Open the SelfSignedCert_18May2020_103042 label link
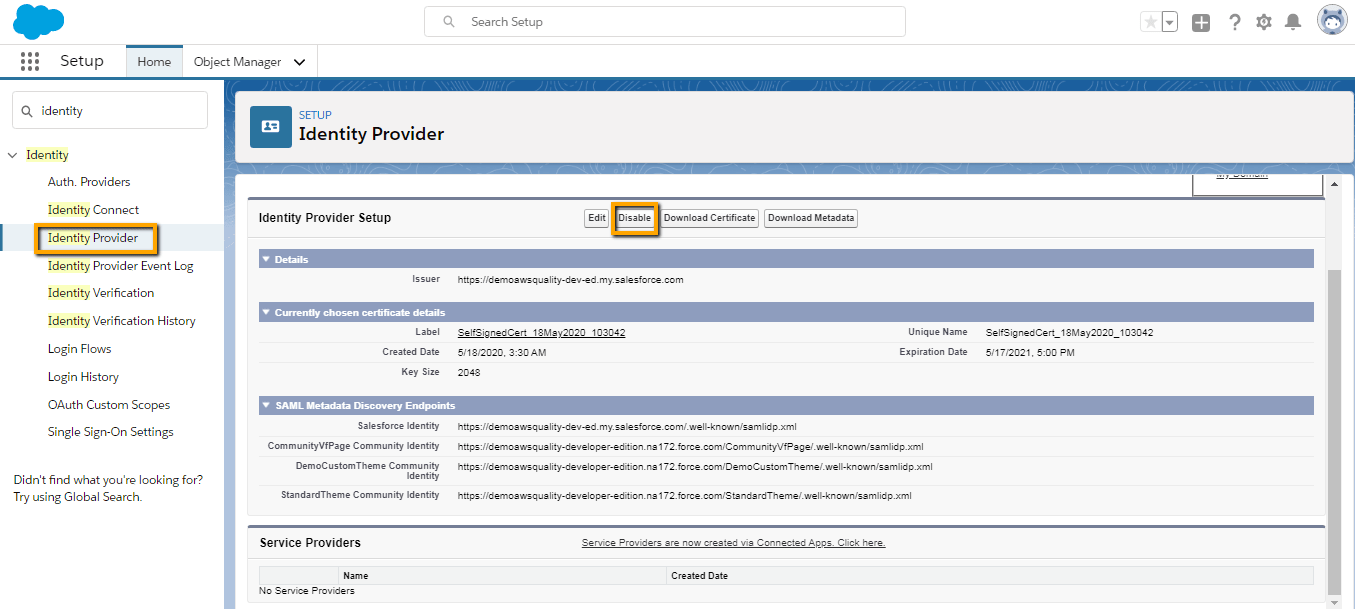This screenshot has height=609, width=1355. [542, 332]
